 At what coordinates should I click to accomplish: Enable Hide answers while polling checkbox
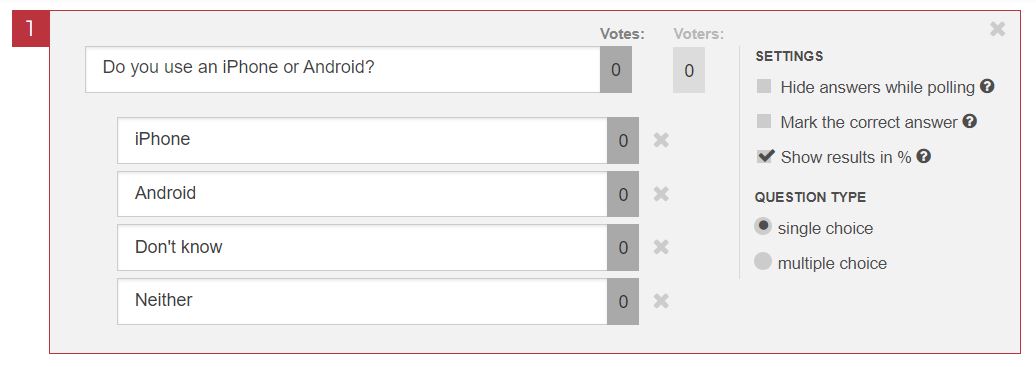764,86
